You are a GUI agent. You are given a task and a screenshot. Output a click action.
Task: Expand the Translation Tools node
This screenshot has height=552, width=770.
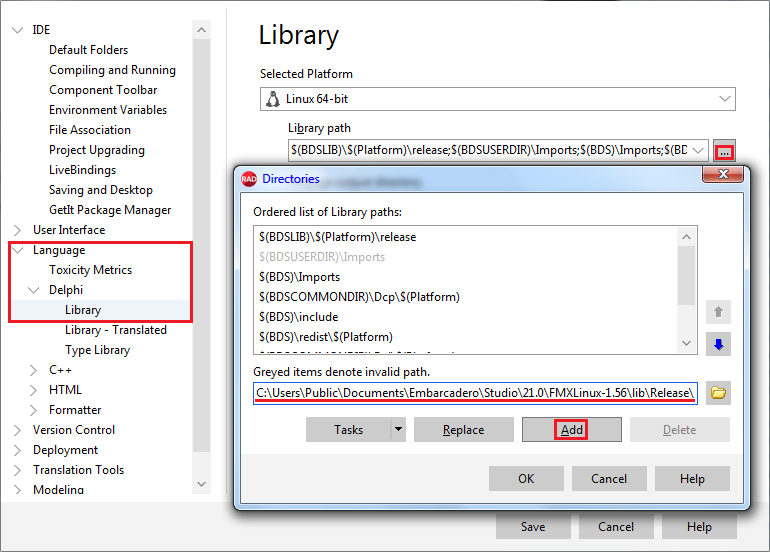(17, 470)
